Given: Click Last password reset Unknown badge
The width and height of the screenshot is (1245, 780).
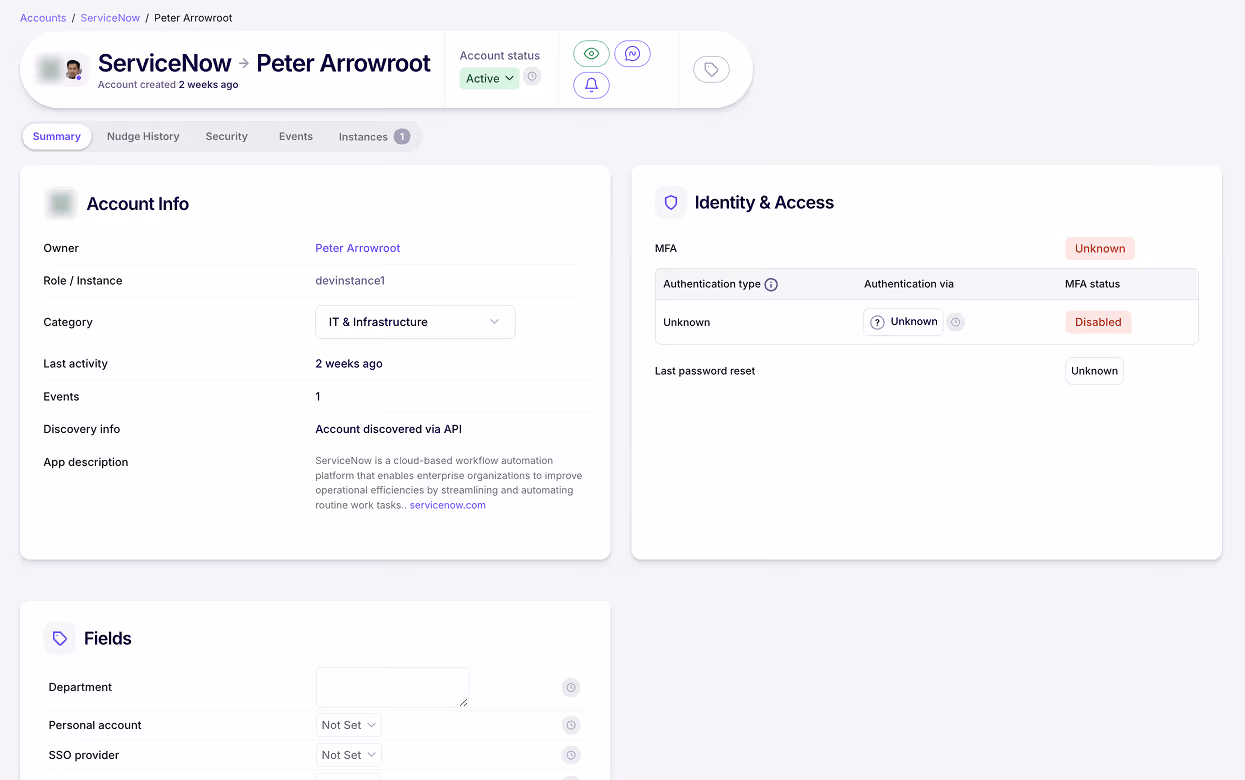Looking at the screenshot, I should point(1094,371).
